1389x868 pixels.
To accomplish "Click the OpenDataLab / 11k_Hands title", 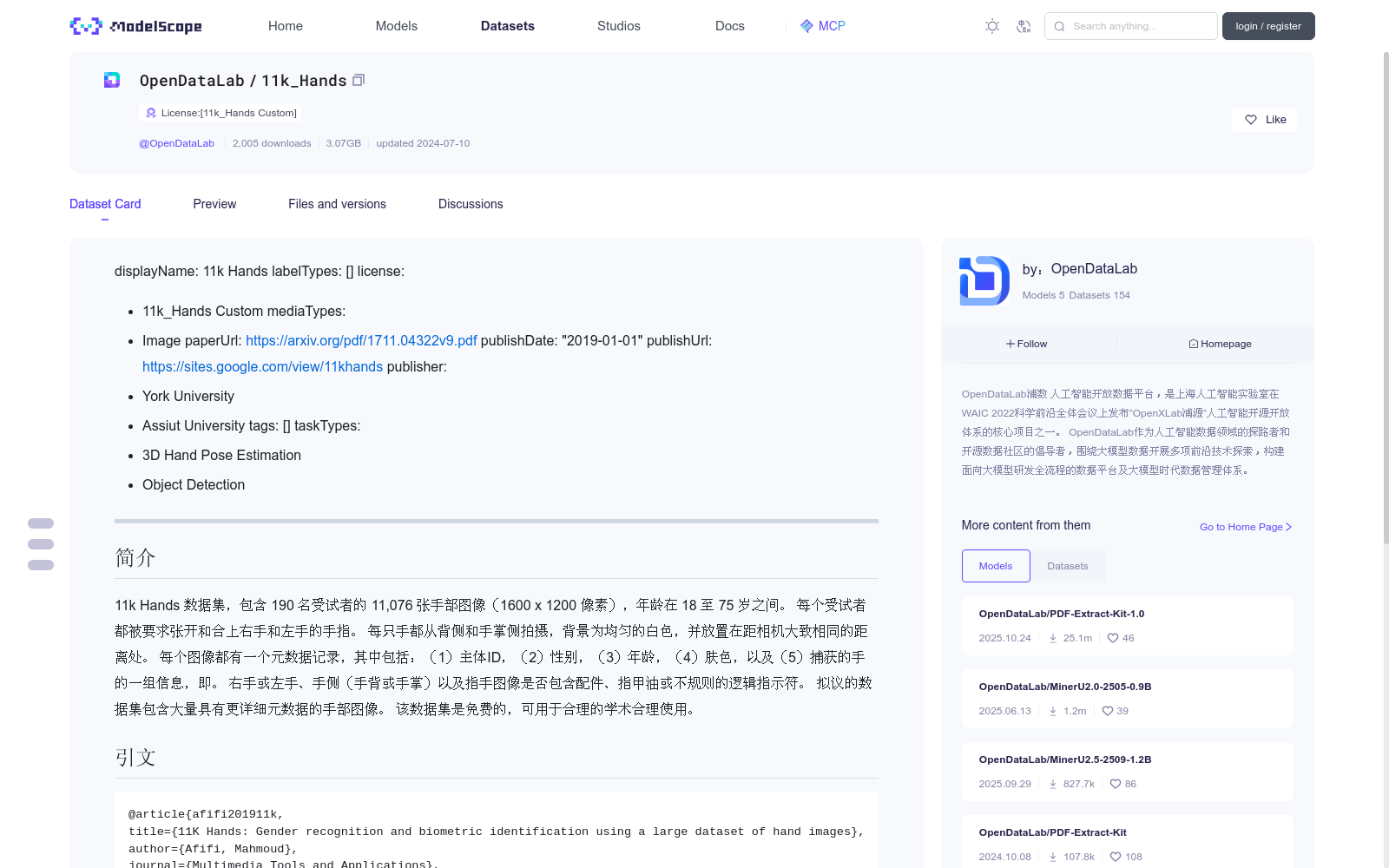I will click(x=243, y=81).
